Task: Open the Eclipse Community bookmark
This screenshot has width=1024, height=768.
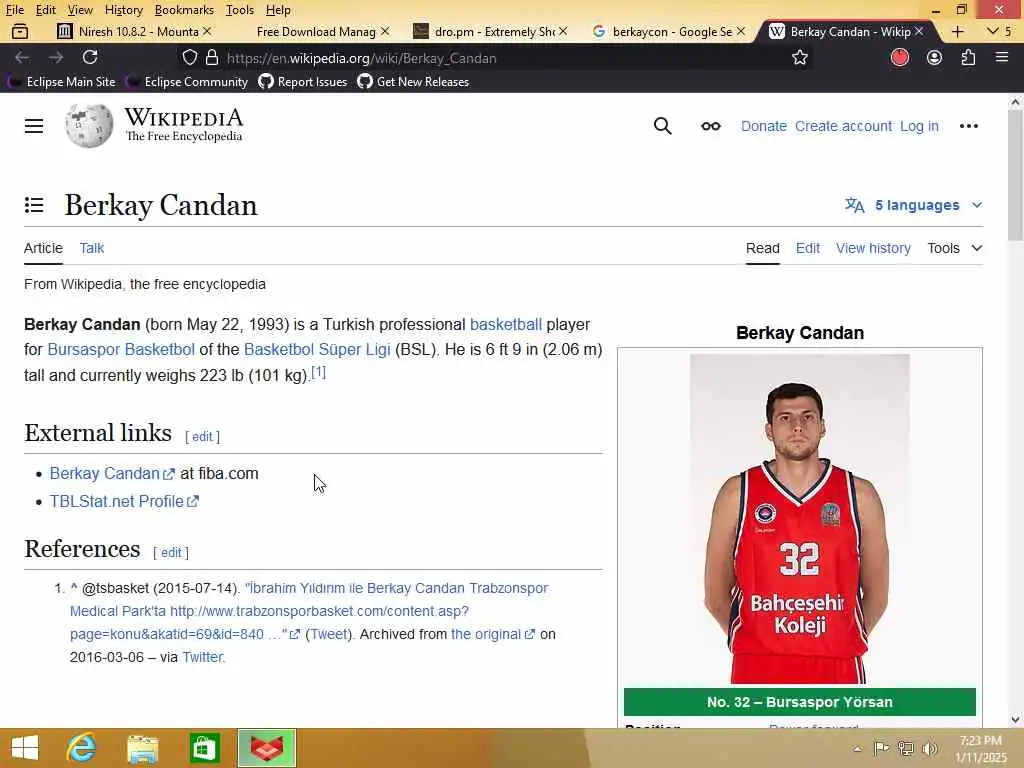Action: [x=187, y=82]
